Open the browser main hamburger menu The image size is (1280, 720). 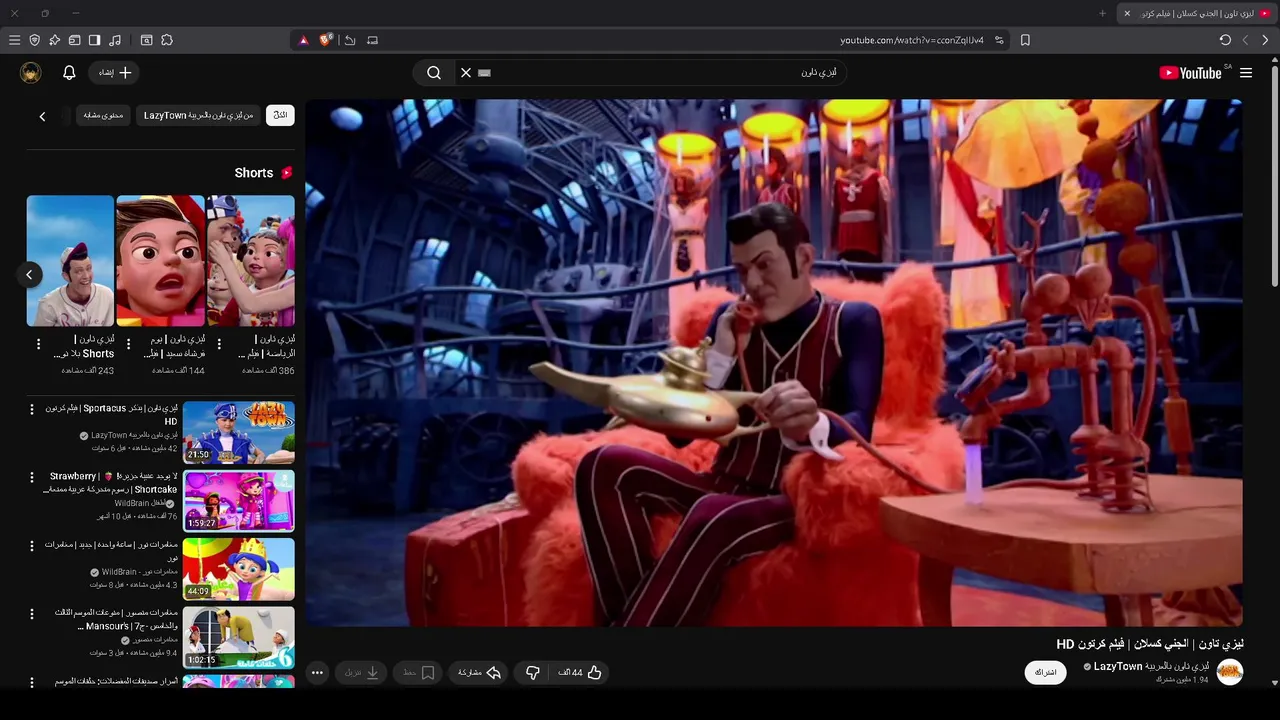click(x=14, y=40)
